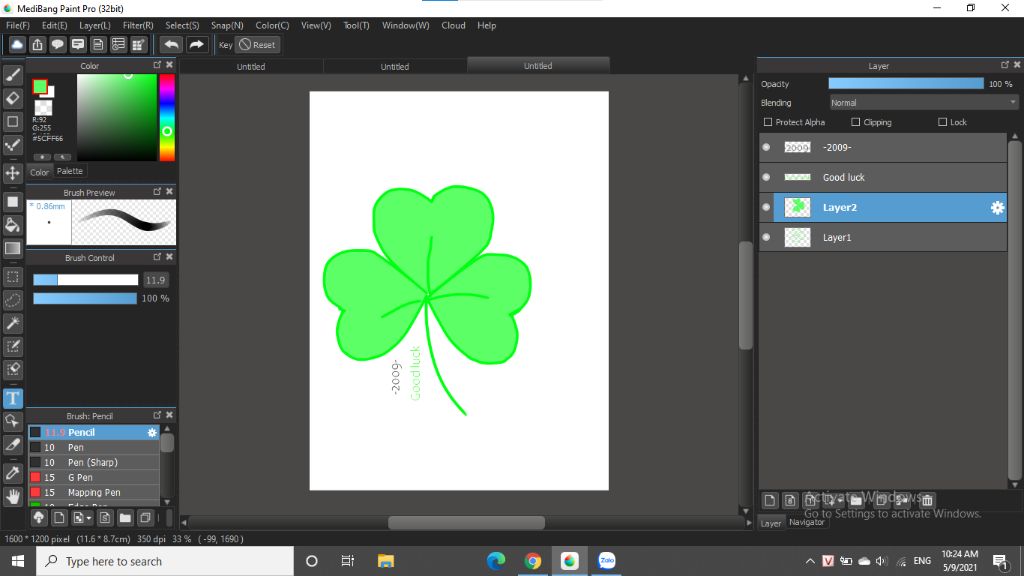Select the Pen (Sharp) brush
Image resolution: width=1024 pixels, height=576 pixels.
click(94, 462)
